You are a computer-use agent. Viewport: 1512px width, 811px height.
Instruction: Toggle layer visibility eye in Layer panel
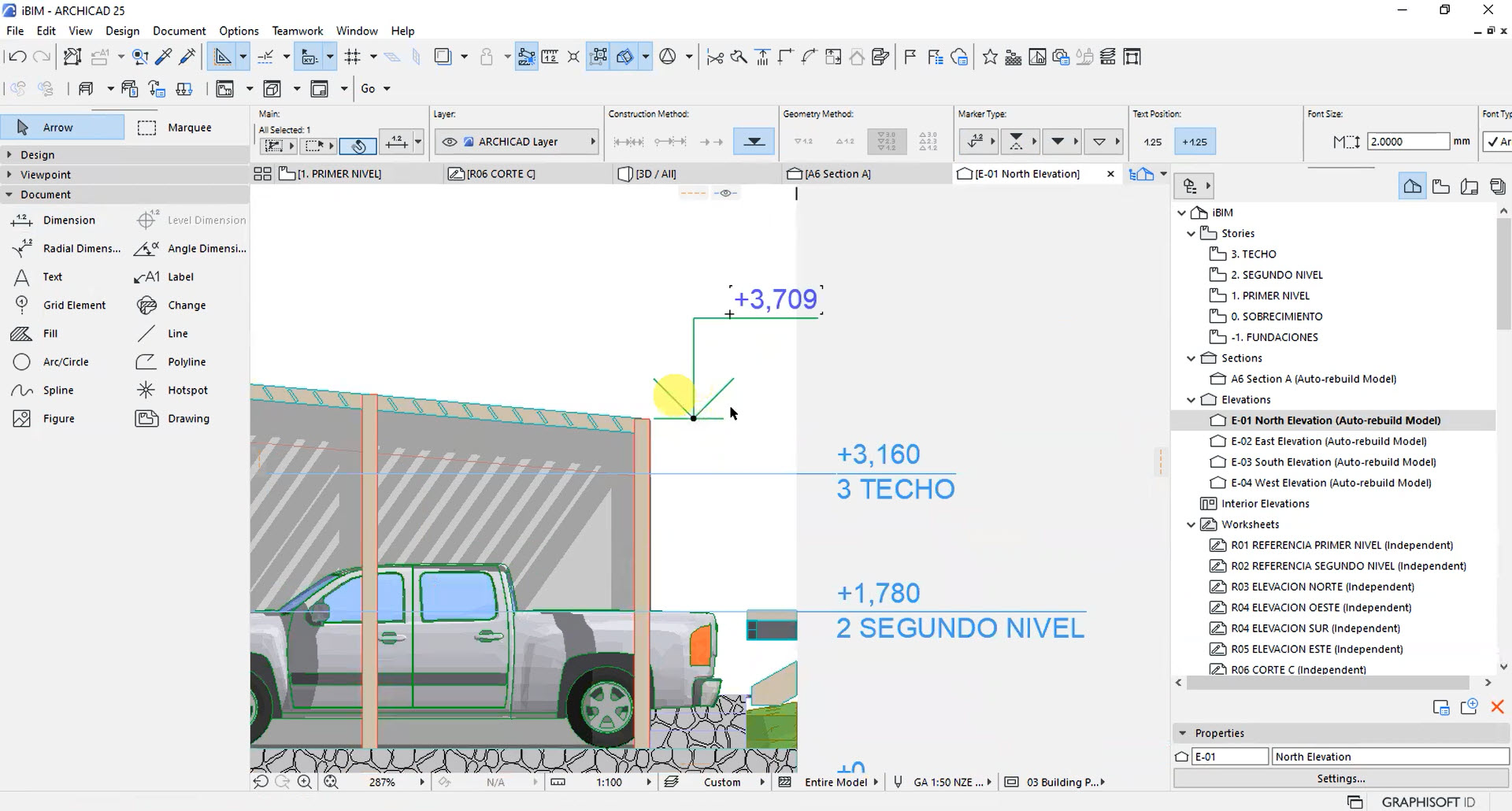(450, 142)
